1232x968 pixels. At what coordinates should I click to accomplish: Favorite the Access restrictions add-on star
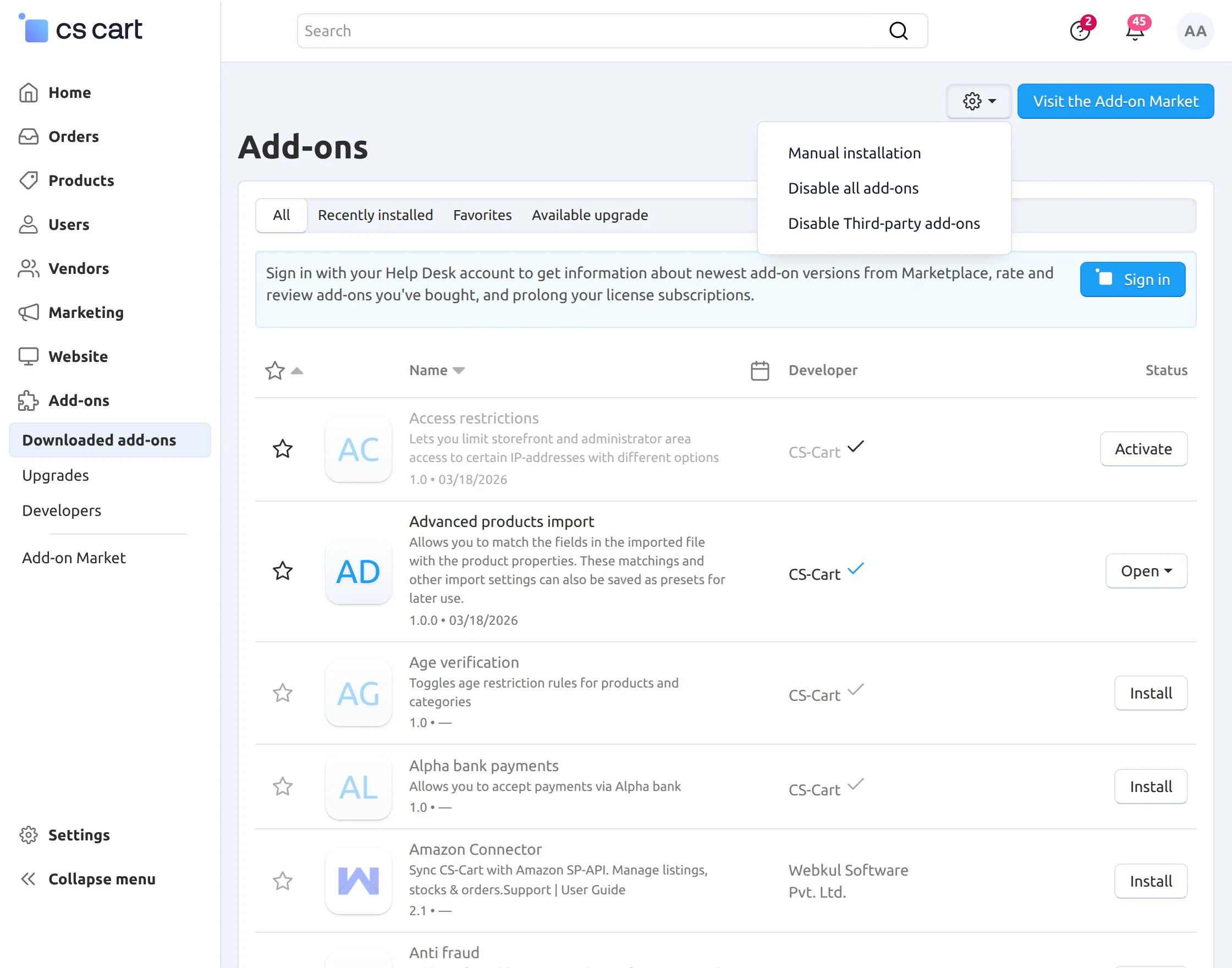click(x=282, y=449)
